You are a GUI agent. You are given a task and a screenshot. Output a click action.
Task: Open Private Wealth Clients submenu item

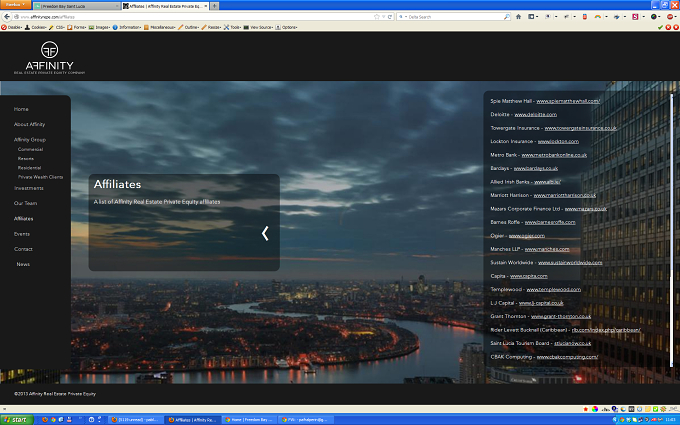pyautogui.click(x=40, y=177)
